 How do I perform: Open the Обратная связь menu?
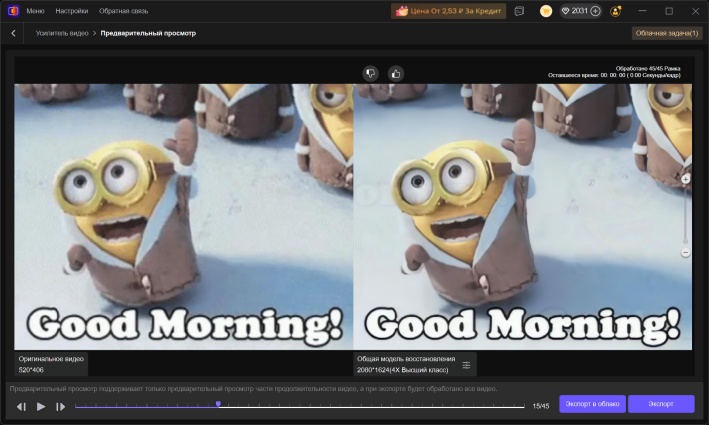click(123, 11)
